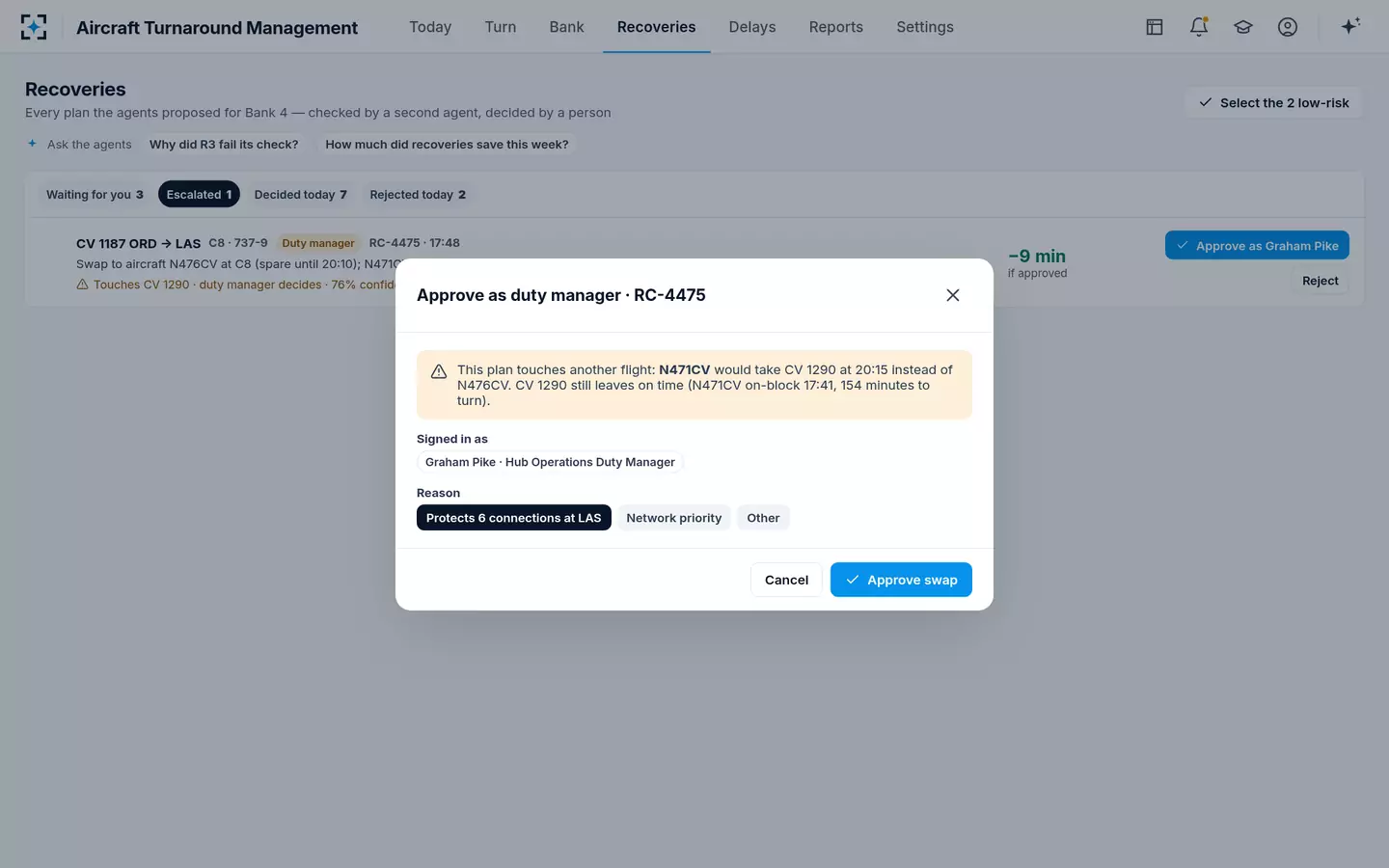The image size is (1389, 868).
Task: Click the N471CV bold text in the alert
Action: click(x=684, y=369)
